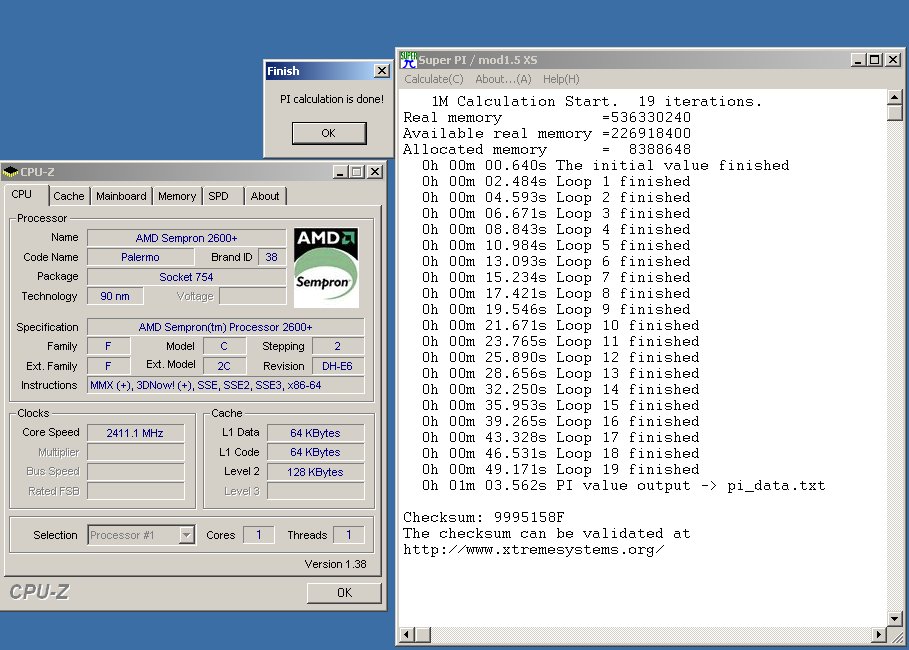
Task: Click the '1M Calculation Start' line
Action: pos(597,101)
